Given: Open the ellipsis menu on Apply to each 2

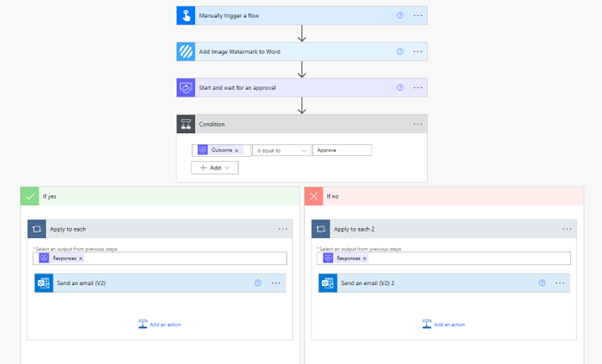Looking at the screenshot, I should (x=567, y=229).
